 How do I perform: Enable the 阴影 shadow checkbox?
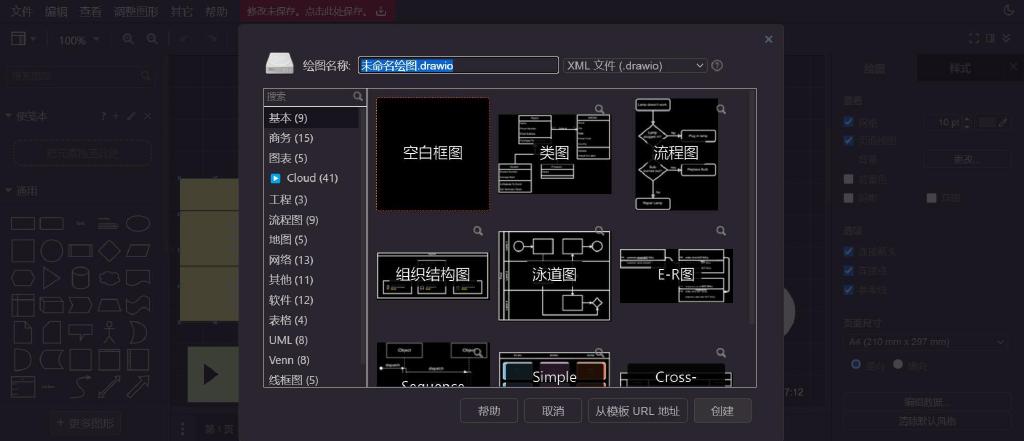848,197
